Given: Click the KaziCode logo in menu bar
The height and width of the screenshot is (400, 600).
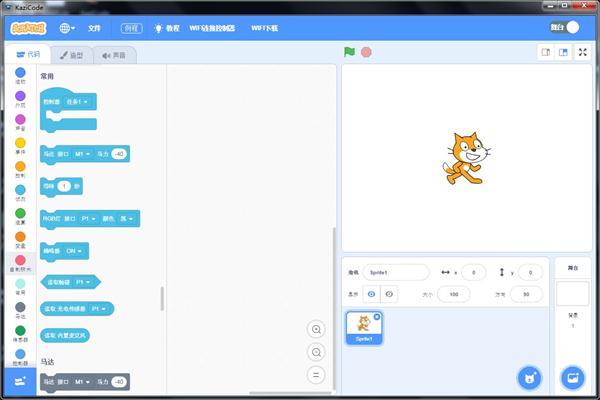Looking at the screenshot, I should coord(28,28).
